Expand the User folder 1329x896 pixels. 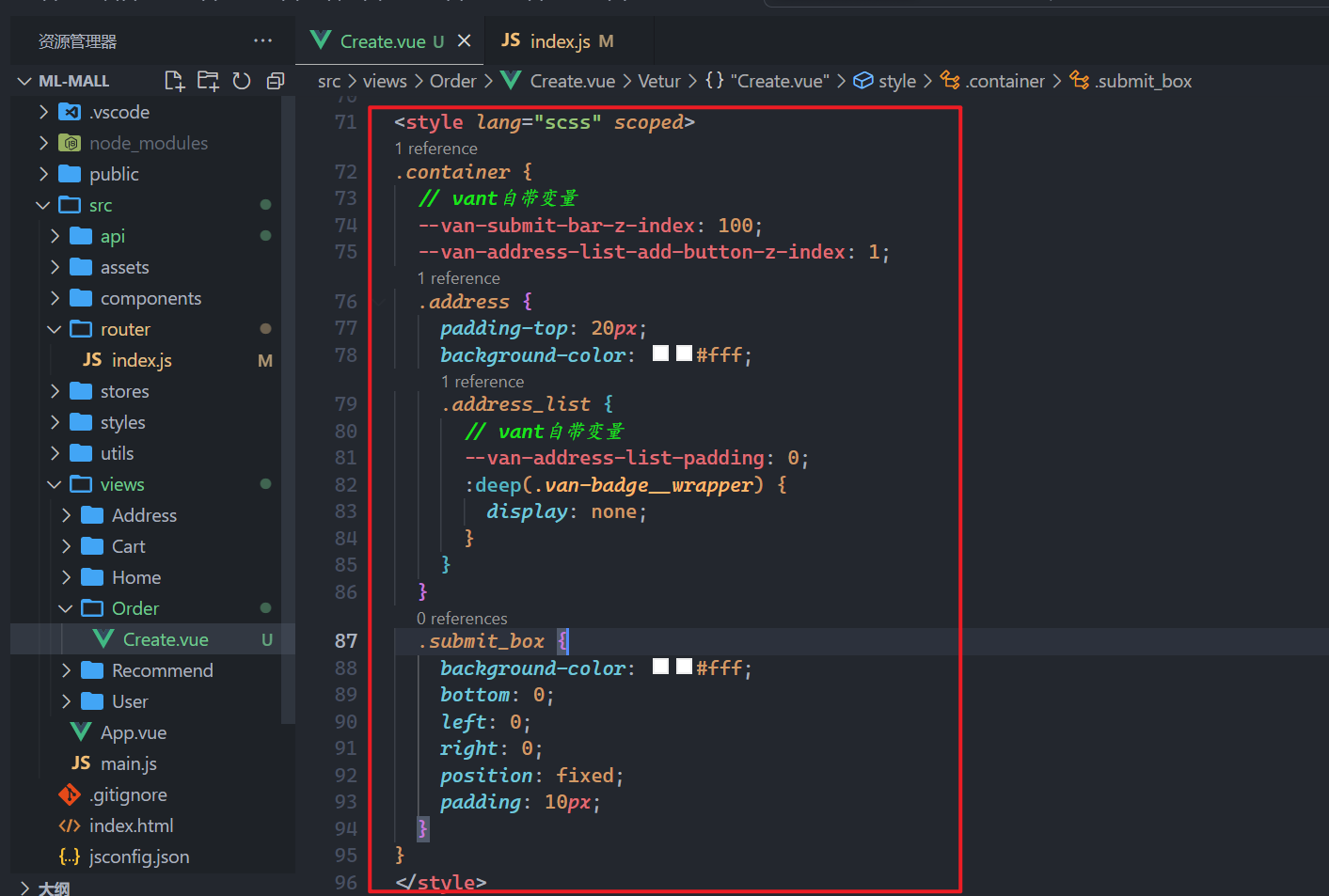coord(67,701)
